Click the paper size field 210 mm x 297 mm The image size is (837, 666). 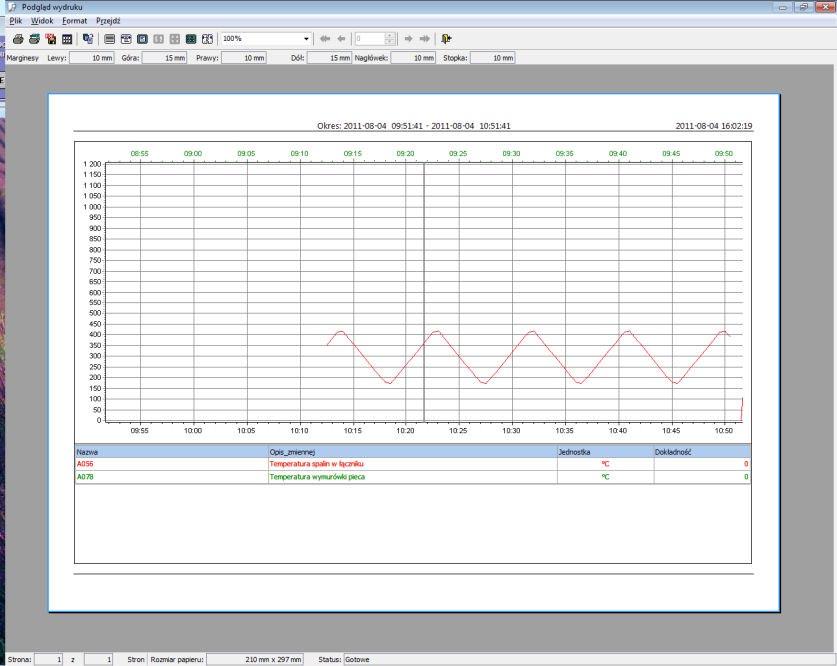tap(255, 660)
